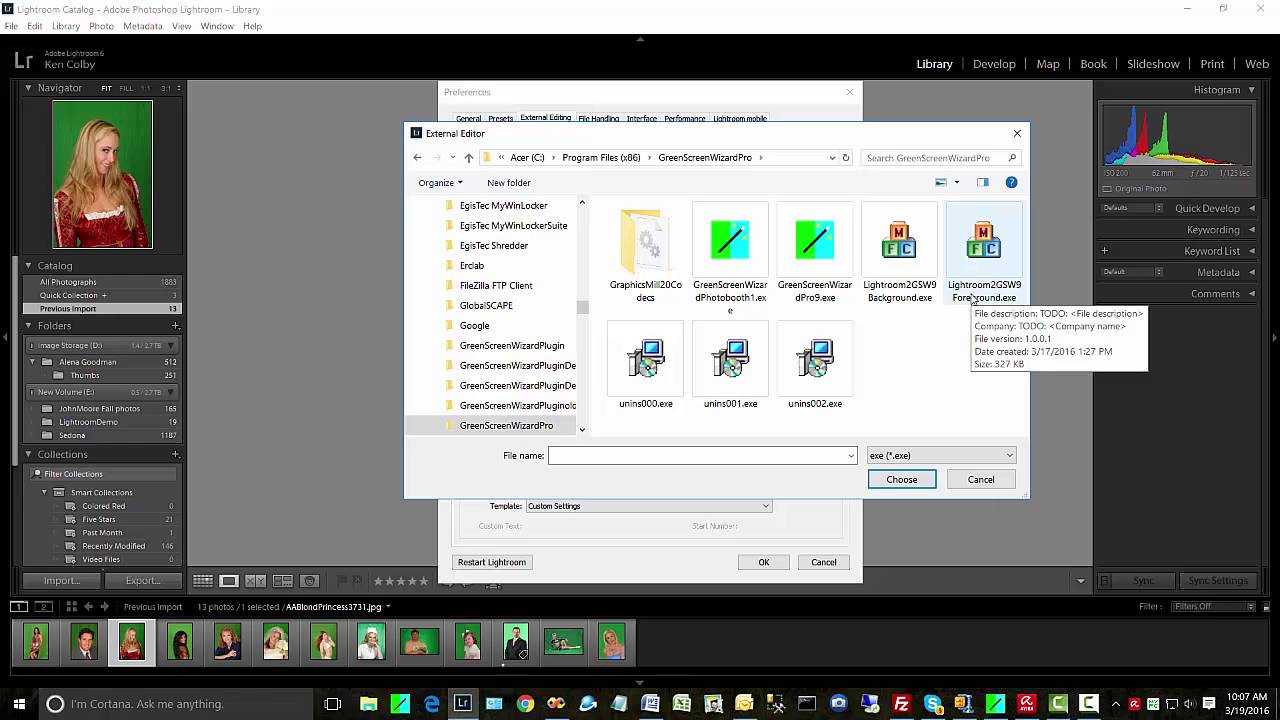Open Google Chrome from the Windows taskbar
1280x720 pixels.
[x=525, y=703]
